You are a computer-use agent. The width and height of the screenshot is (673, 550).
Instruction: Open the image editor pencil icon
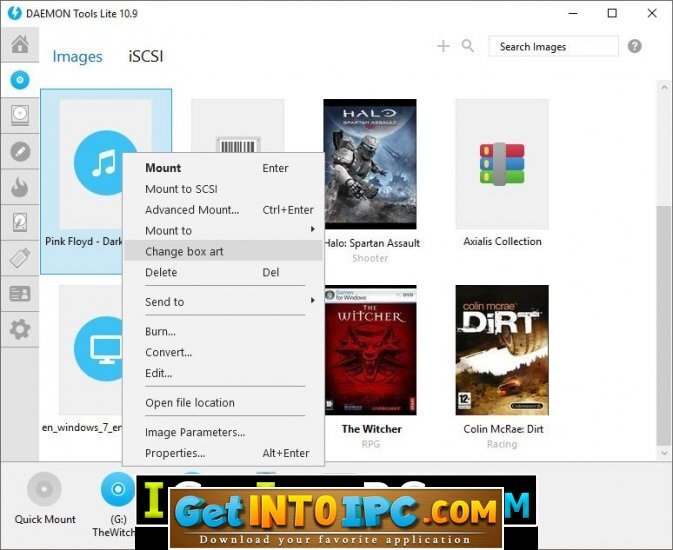point(20,152)
